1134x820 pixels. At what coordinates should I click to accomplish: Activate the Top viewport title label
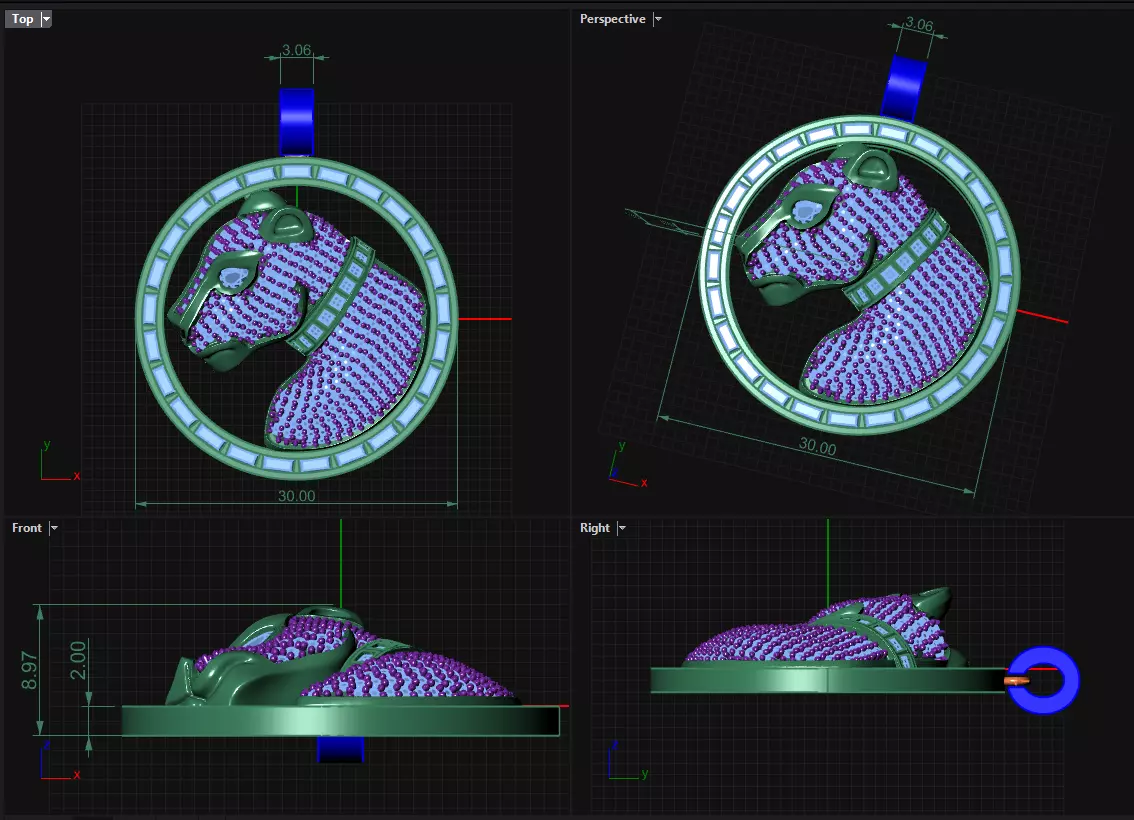pos(22,19)
